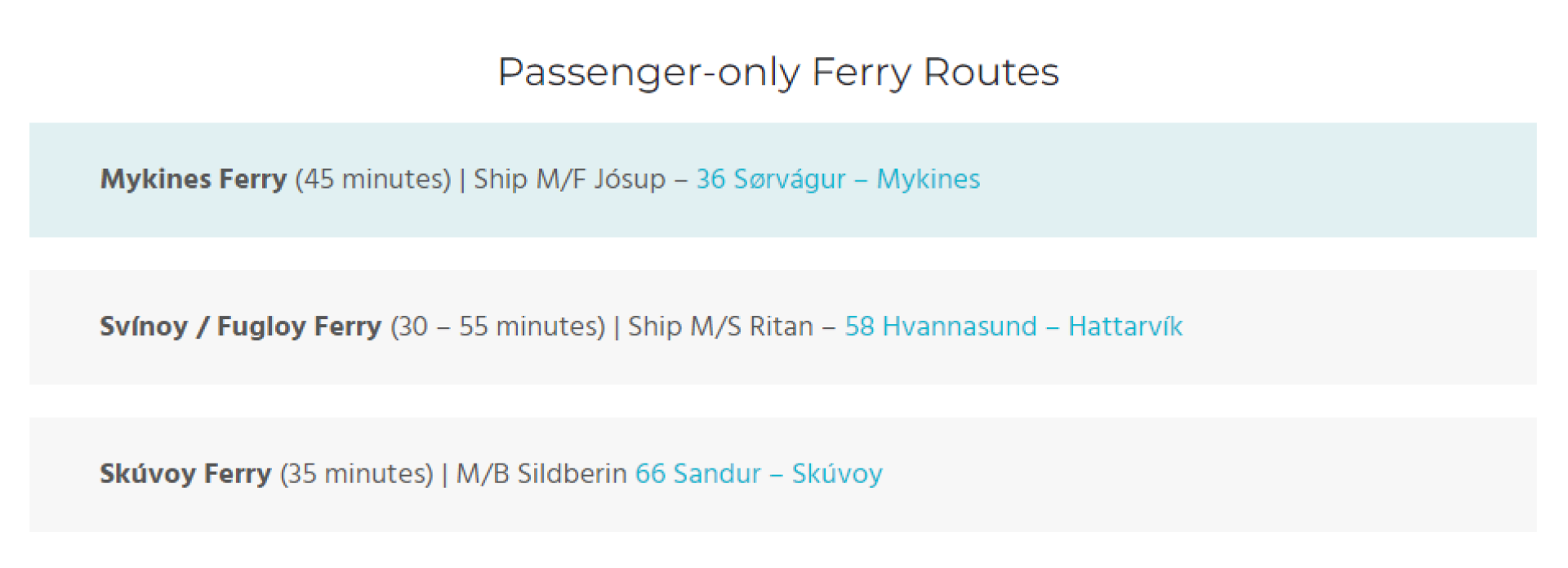Click the Ship M/S Ritan text

coord(720,326)
